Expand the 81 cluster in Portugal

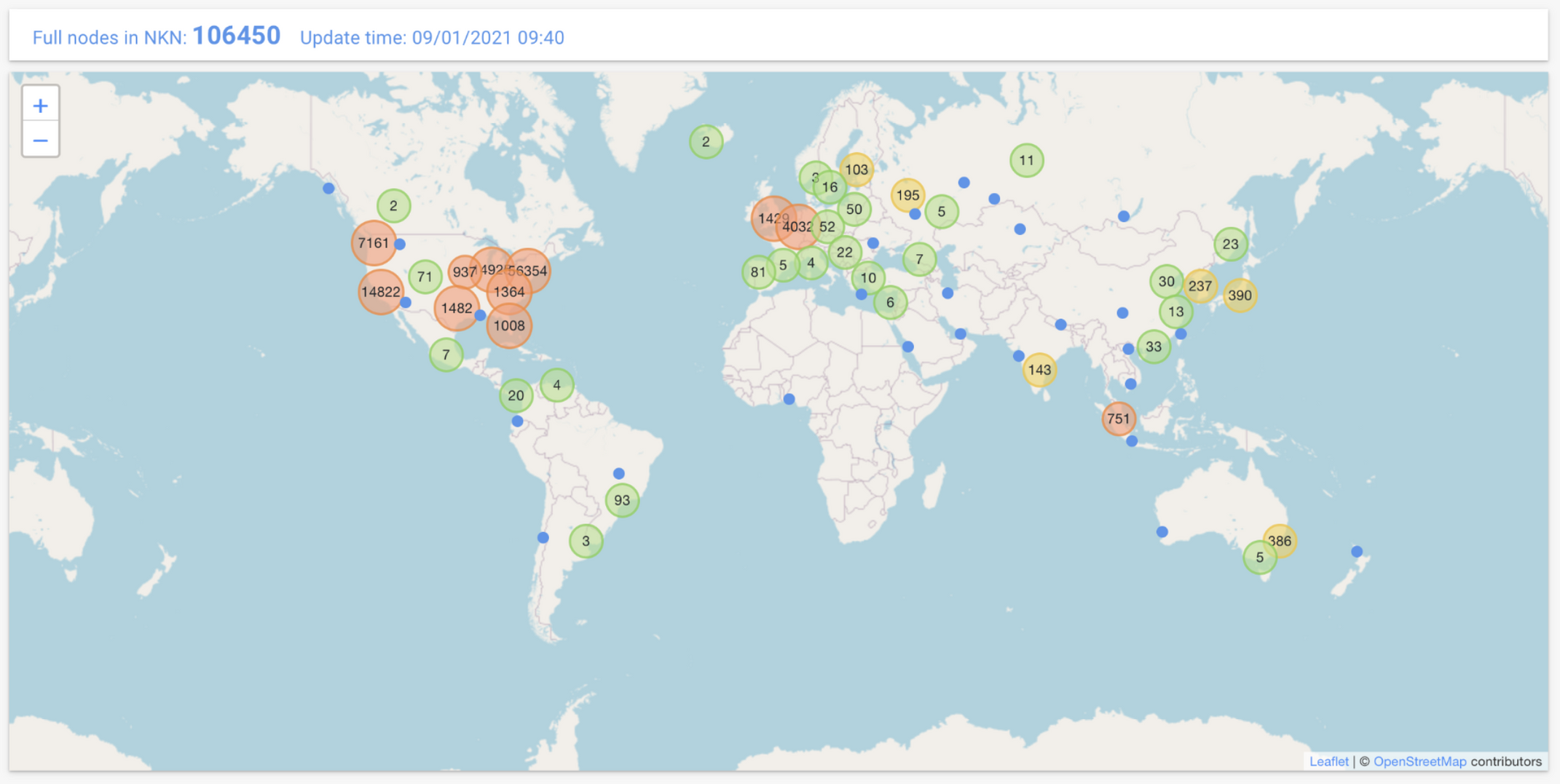758,272
